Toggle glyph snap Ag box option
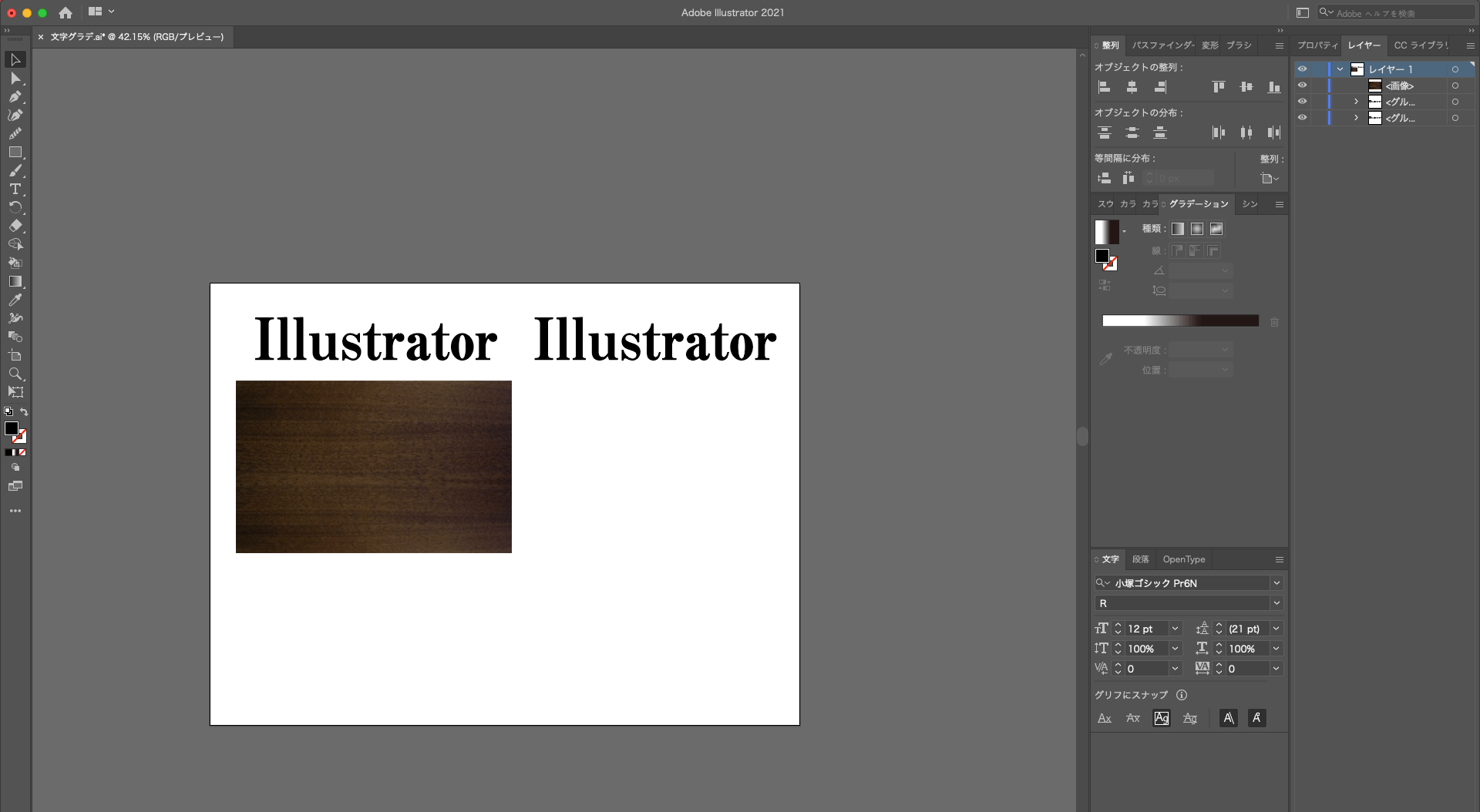Image resolution: width=1480 pixels, height=812 pixels. pos(1162,718)
